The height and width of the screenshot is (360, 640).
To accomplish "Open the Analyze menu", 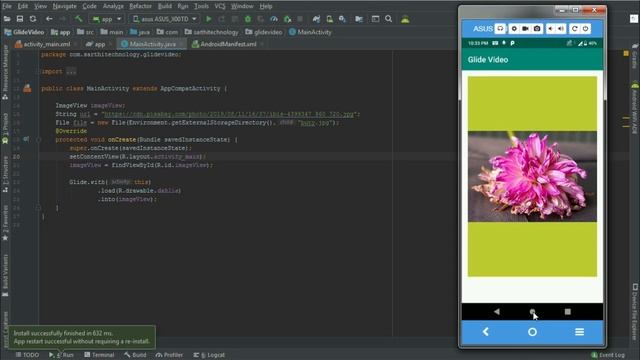I will coord(113,6).
